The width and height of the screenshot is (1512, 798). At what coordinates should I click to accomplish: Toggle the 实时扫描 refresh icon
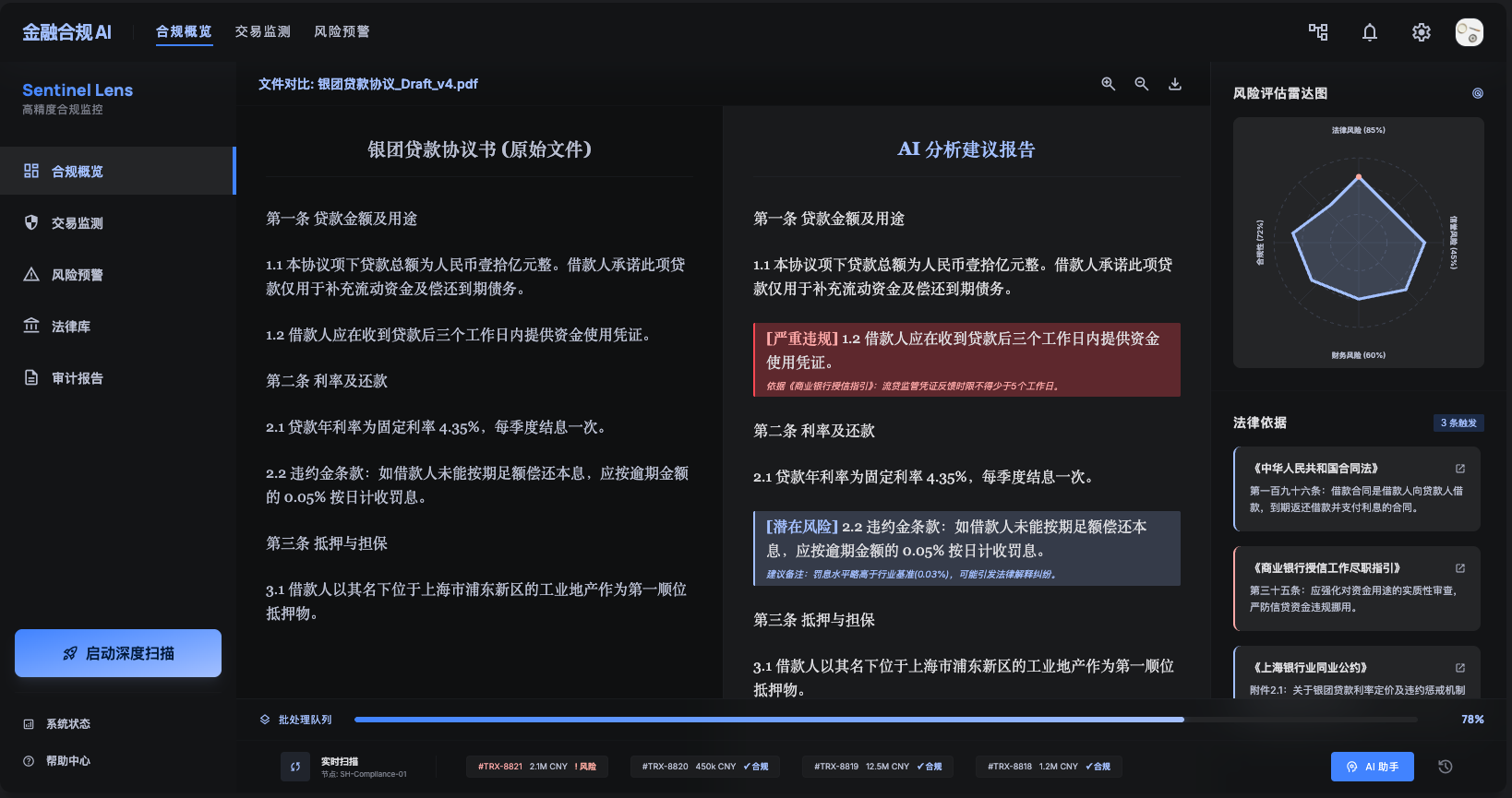click(295, 767)
